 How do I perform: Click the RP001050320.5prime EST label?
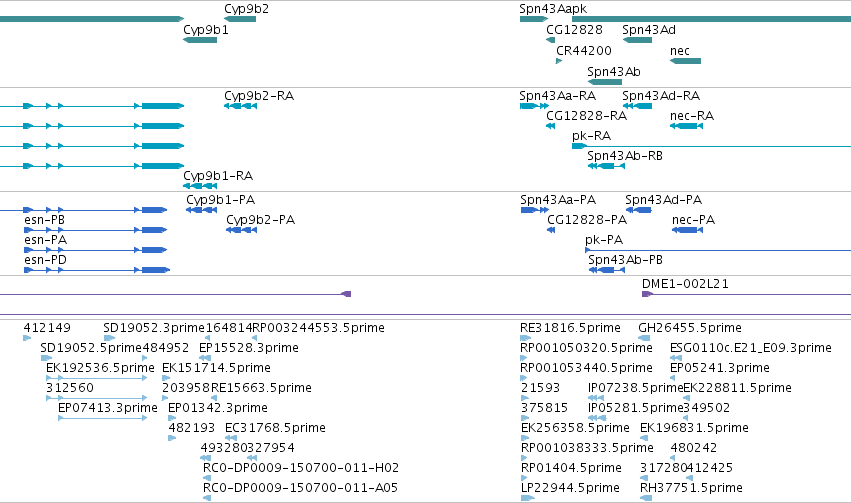[x=586, y=348]
